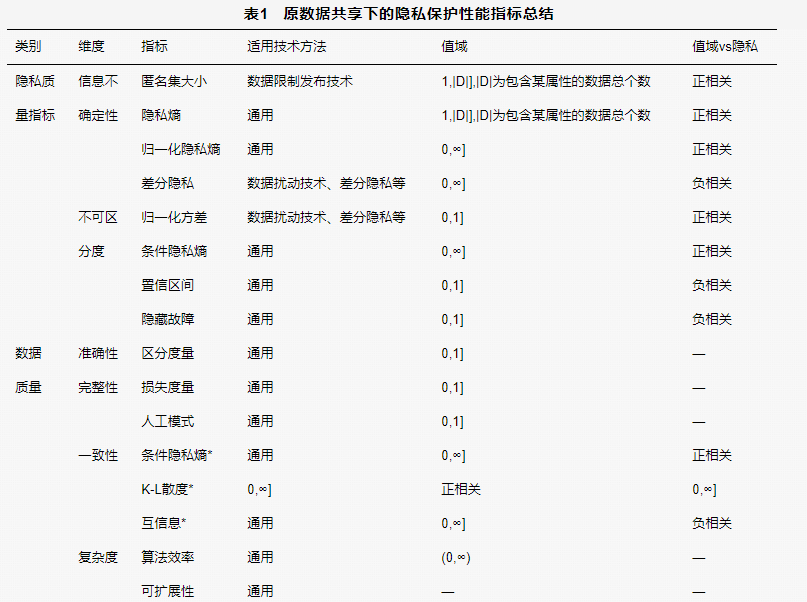Select the 适用技术方法 column header

tap(287, 47)
